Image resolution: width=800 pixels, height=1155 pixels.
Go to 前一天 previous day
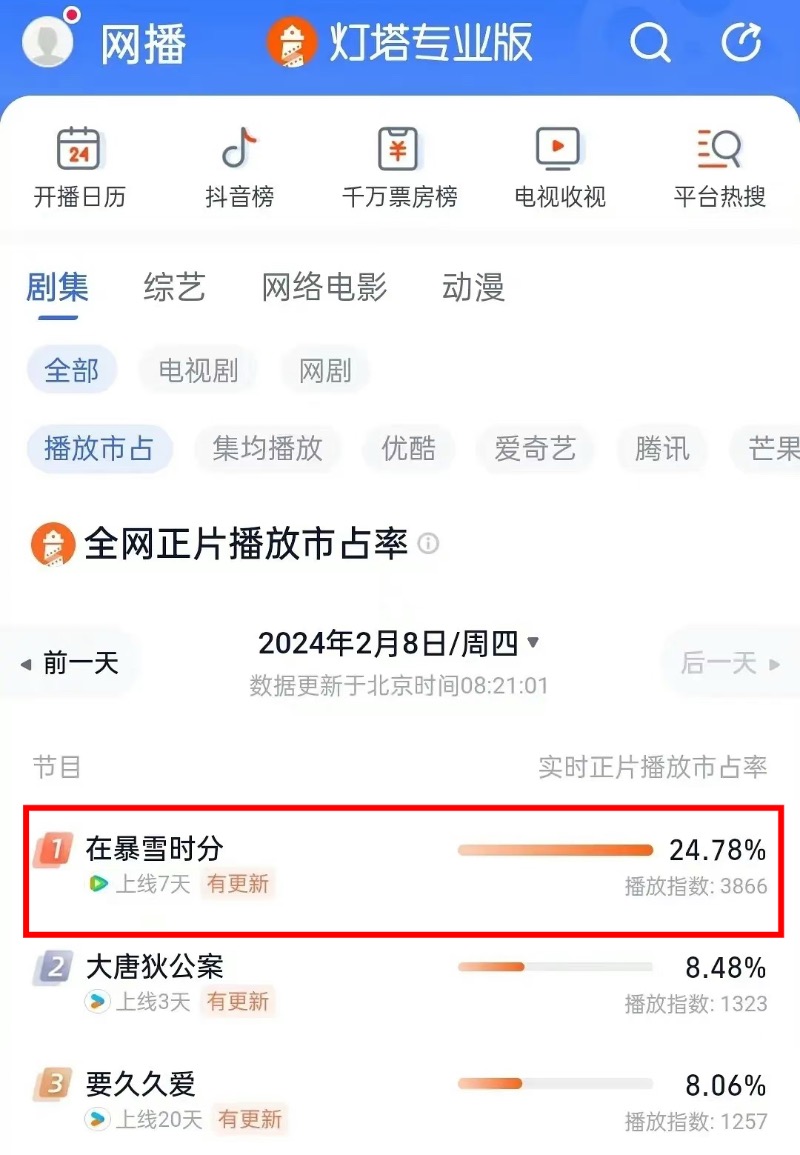click(x=72, y=662)
